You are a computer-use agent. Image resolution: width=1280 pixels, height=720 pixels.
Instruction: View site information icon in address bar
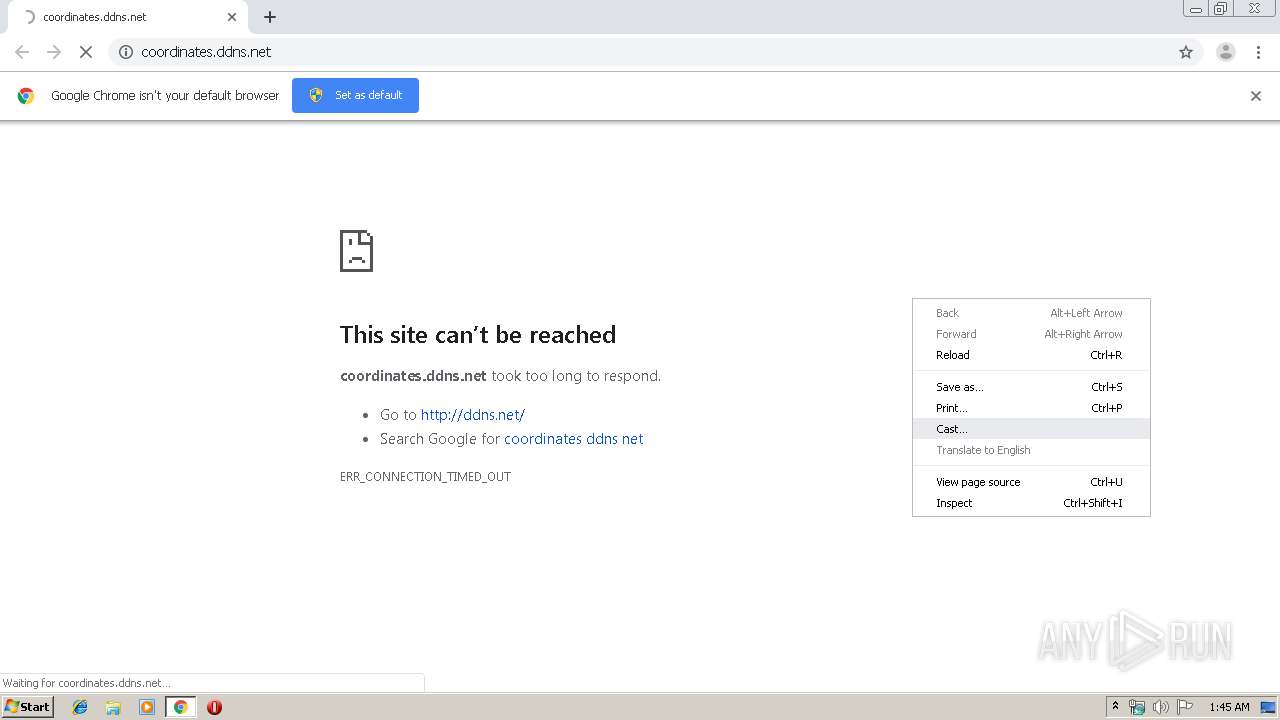(x=126, y=52)
